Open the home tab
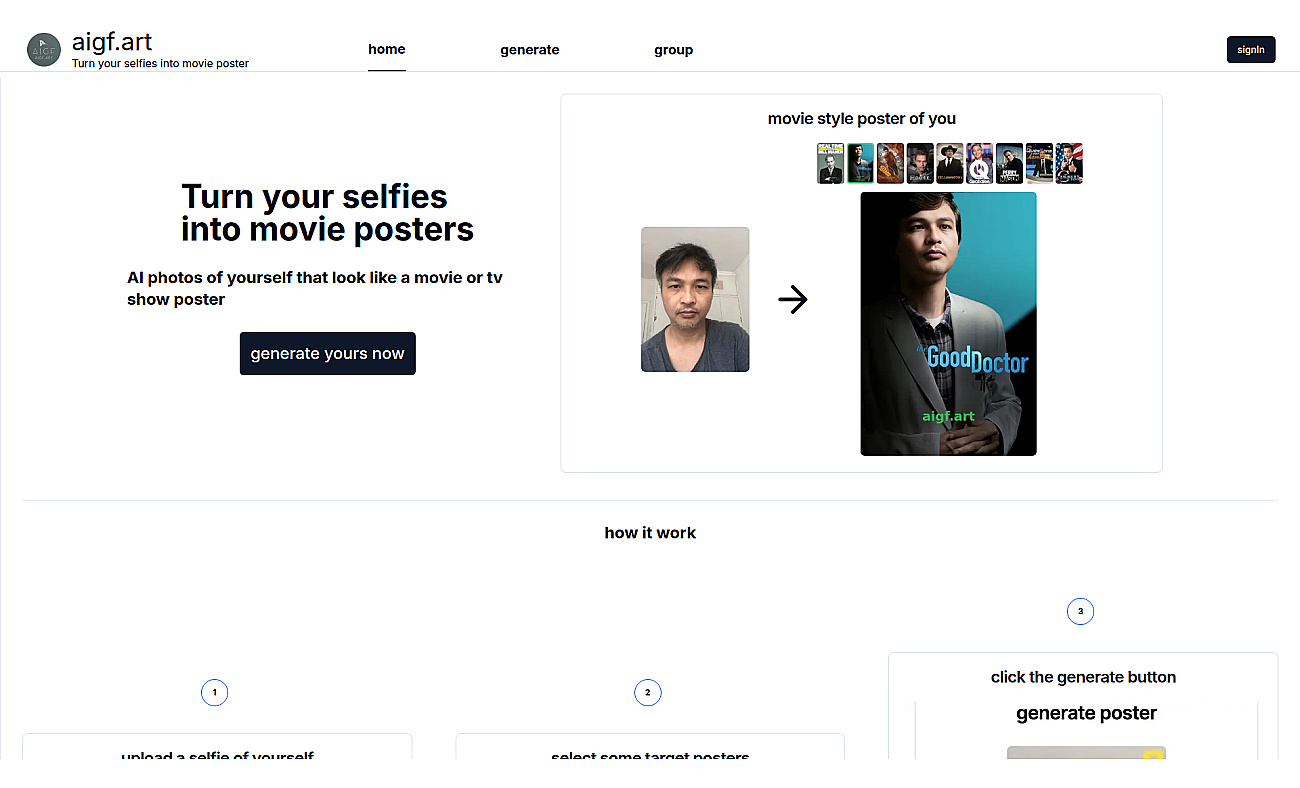This screenshot has width=1300, height=788. click(387, 49)
